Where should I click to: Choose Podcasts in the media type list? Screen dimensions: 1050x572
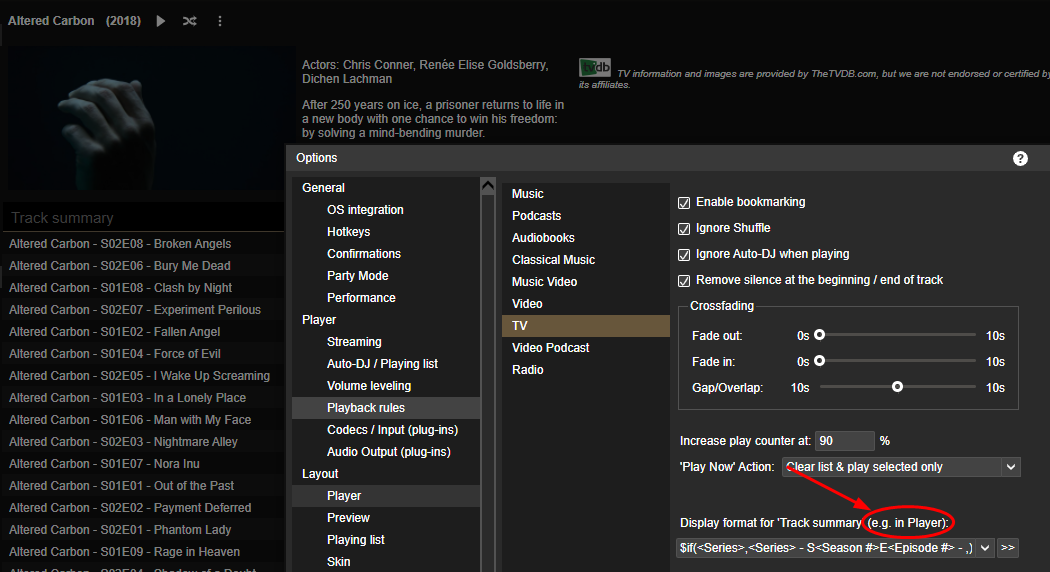pos(537,216)
